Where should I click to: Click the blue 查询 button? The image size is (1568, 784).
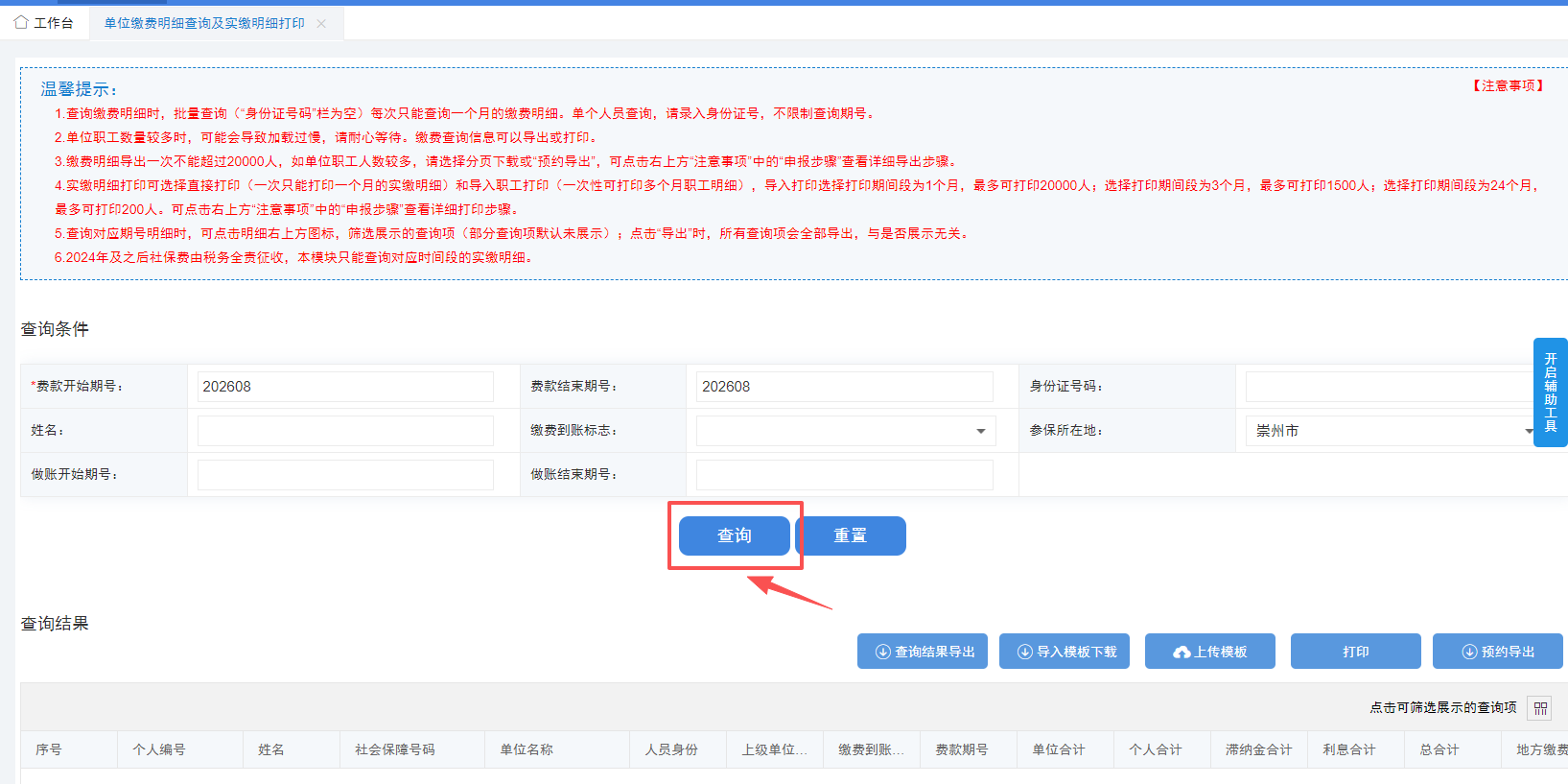coord(735,535)
